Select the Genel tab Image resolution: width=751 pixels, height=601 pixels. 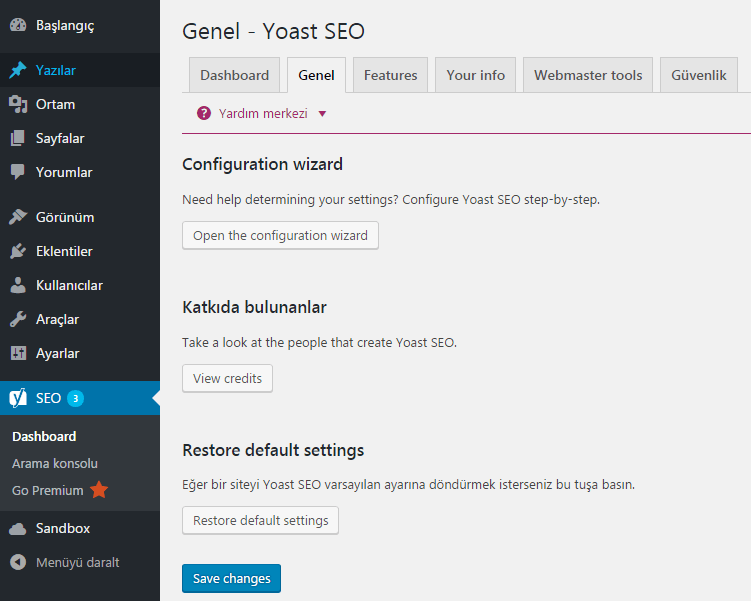coord(316,75)
